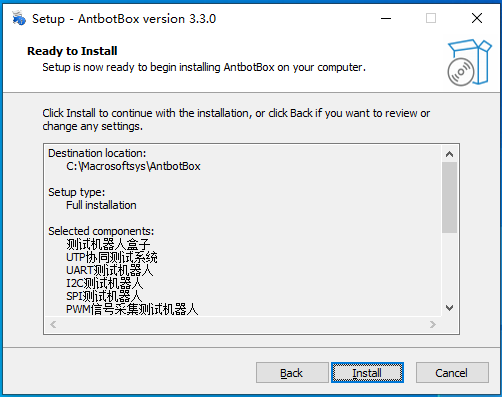Click the vertical scrollbar track below the thumb
The height and width of the screenshot is (397, 502).
(x=449, y=267)
